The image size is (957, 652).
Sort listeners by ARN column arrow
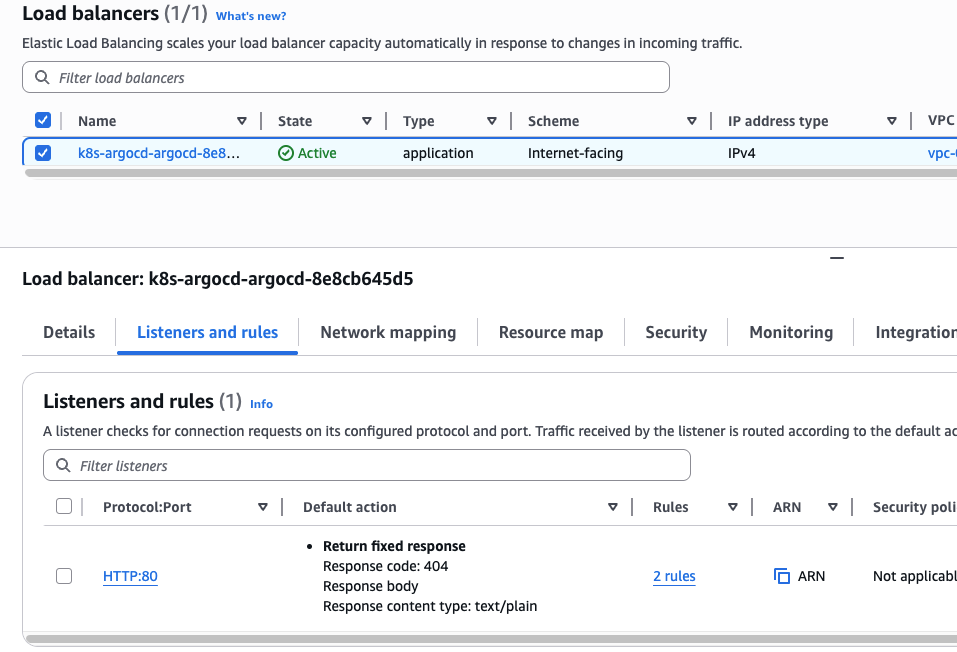(833, 507)
